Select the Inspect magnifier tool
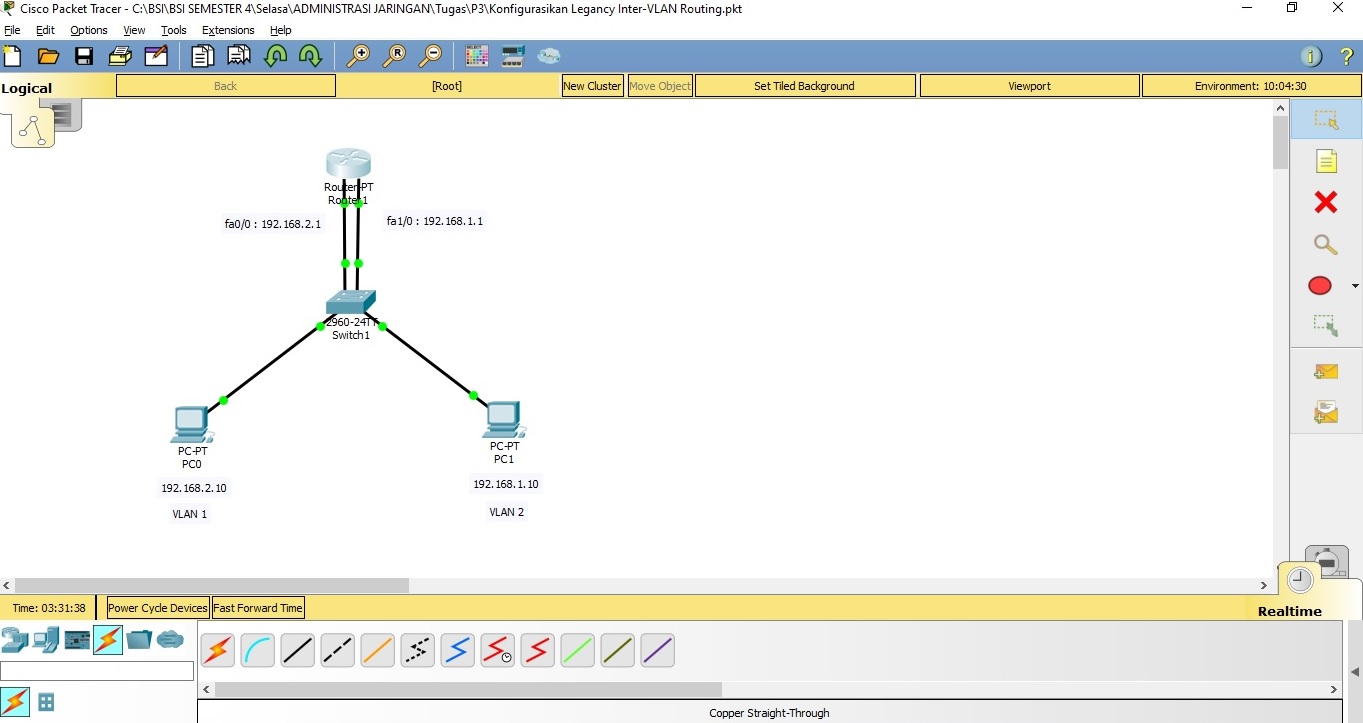This screenshot has width=1363, height=723. [x=1326, y=244]
